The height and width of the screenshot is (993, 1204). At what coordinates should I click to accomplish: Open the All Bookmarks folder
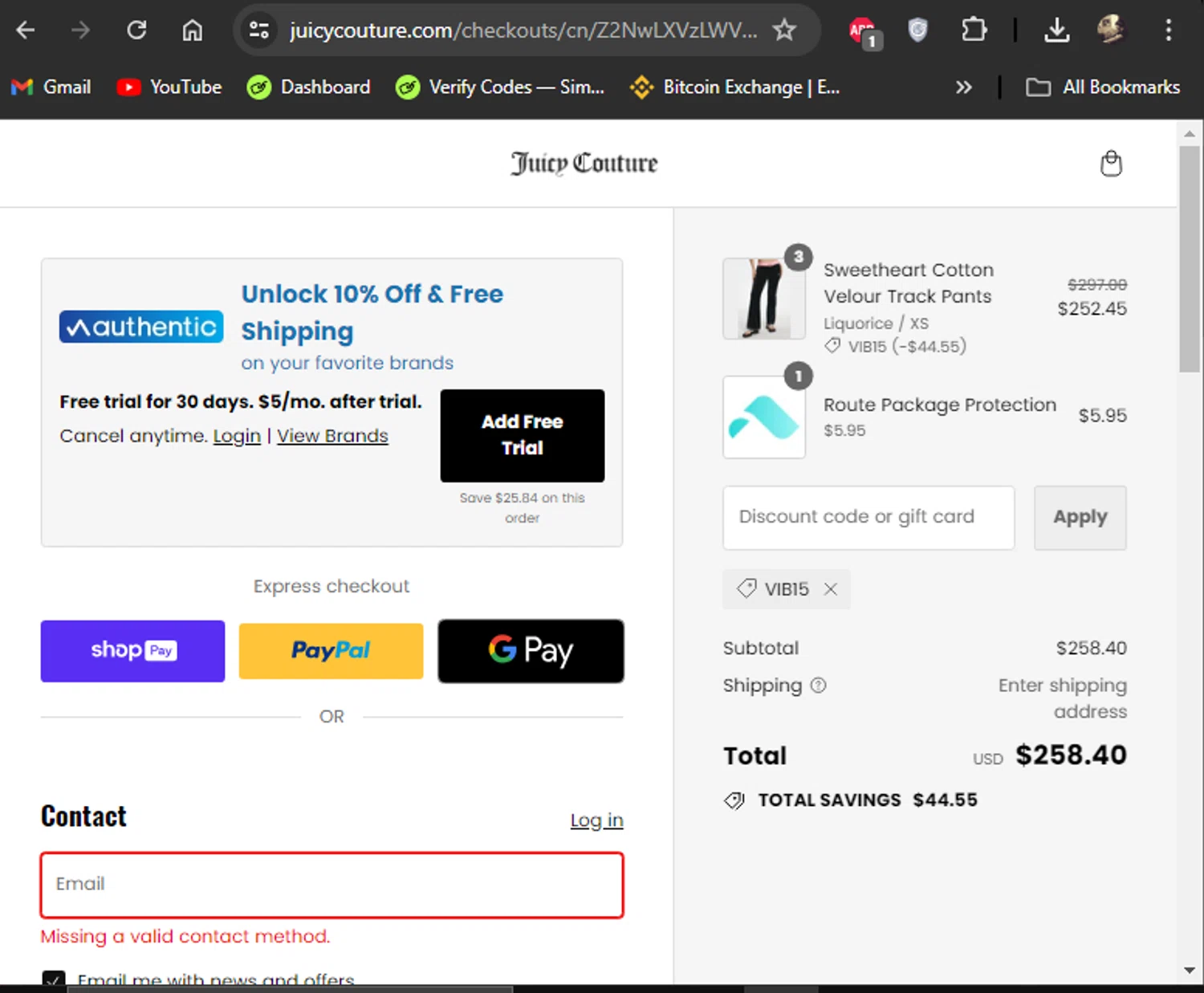pos(1103,87)
